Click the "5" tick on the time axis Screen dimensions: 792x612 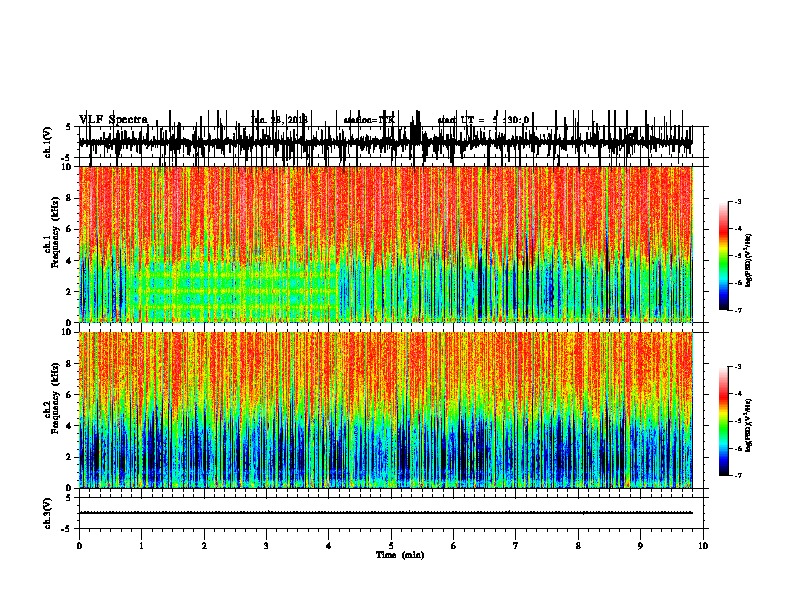[x=391, y=546]
